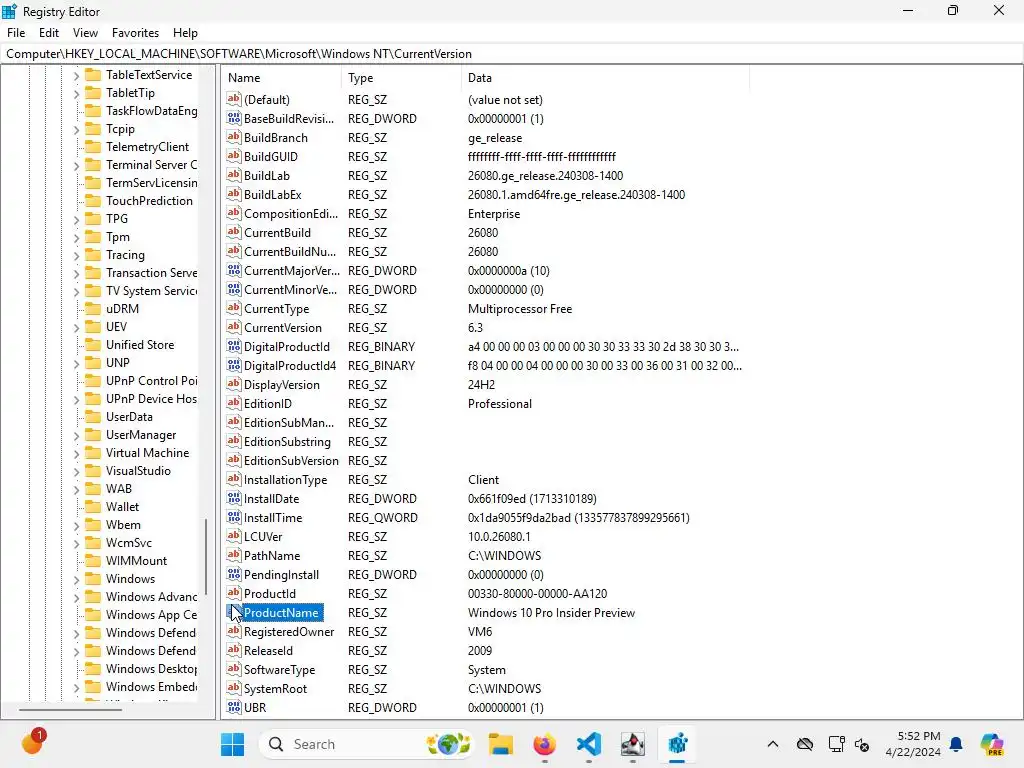Click the registry path address bar
This screenshot has height=768, width=1024.
pyautogui.click(x=512, y=54)
